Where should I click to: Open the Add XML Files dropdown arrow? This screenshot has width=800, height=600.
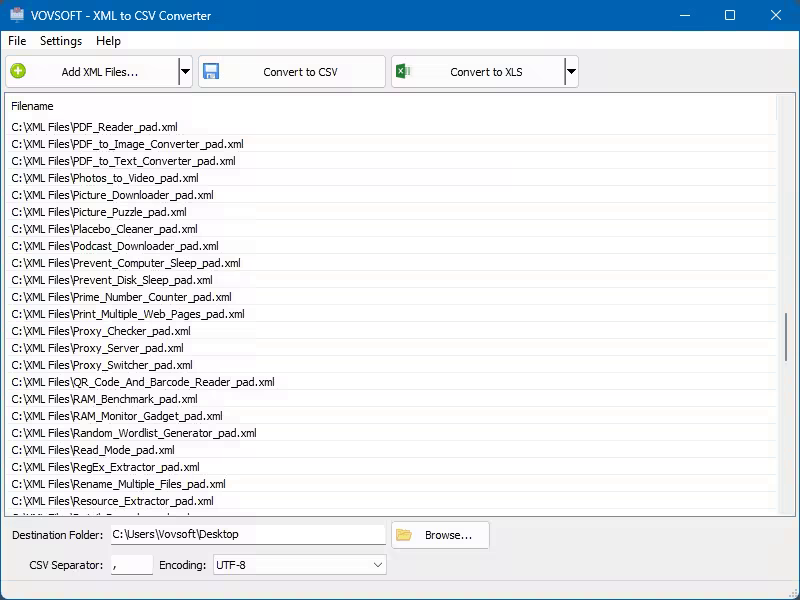click(x=185, y=71)
